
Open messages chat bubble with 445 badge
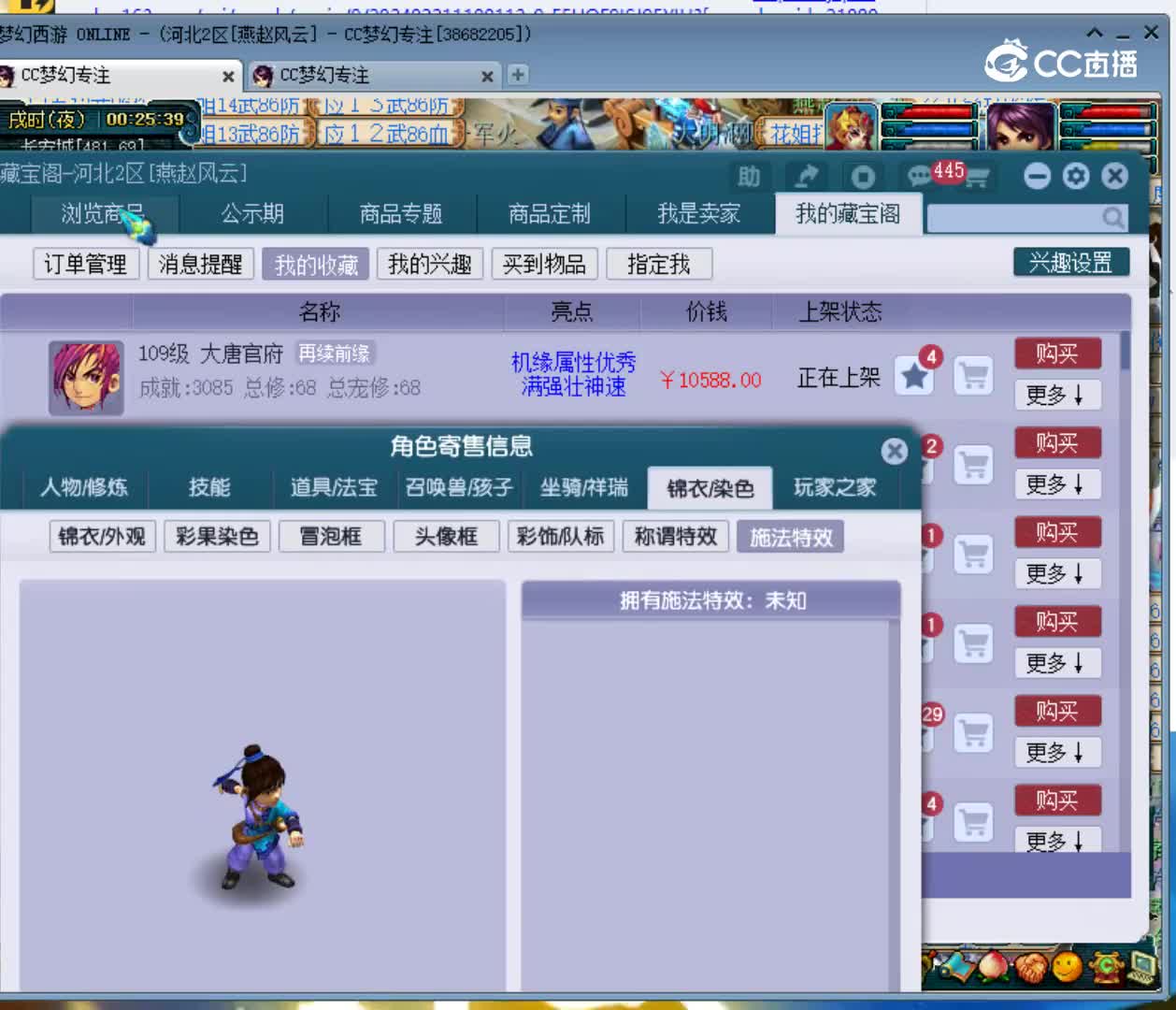click(920, 176)
